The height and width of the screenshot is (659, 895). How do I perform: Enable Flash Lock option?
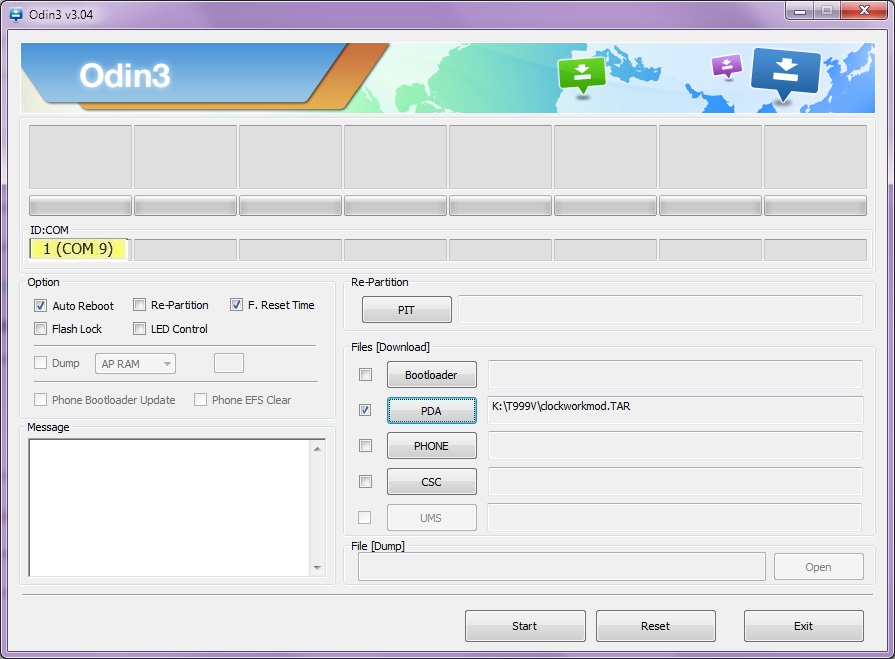pos(41,329)
